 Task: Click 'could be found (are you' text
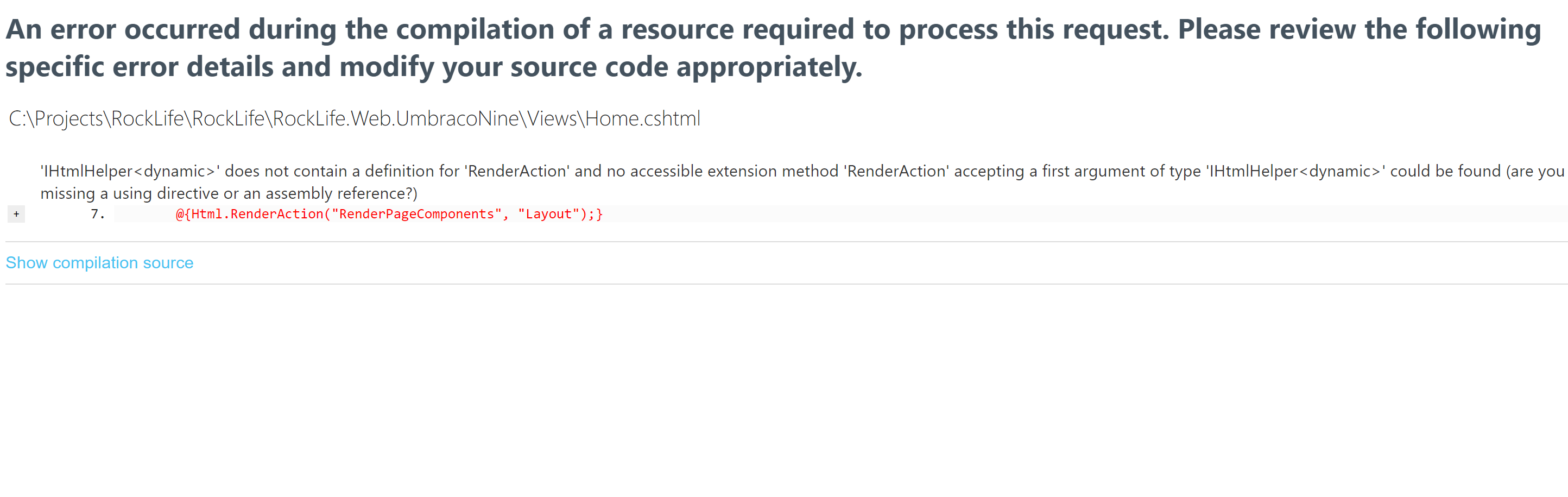1477,171
